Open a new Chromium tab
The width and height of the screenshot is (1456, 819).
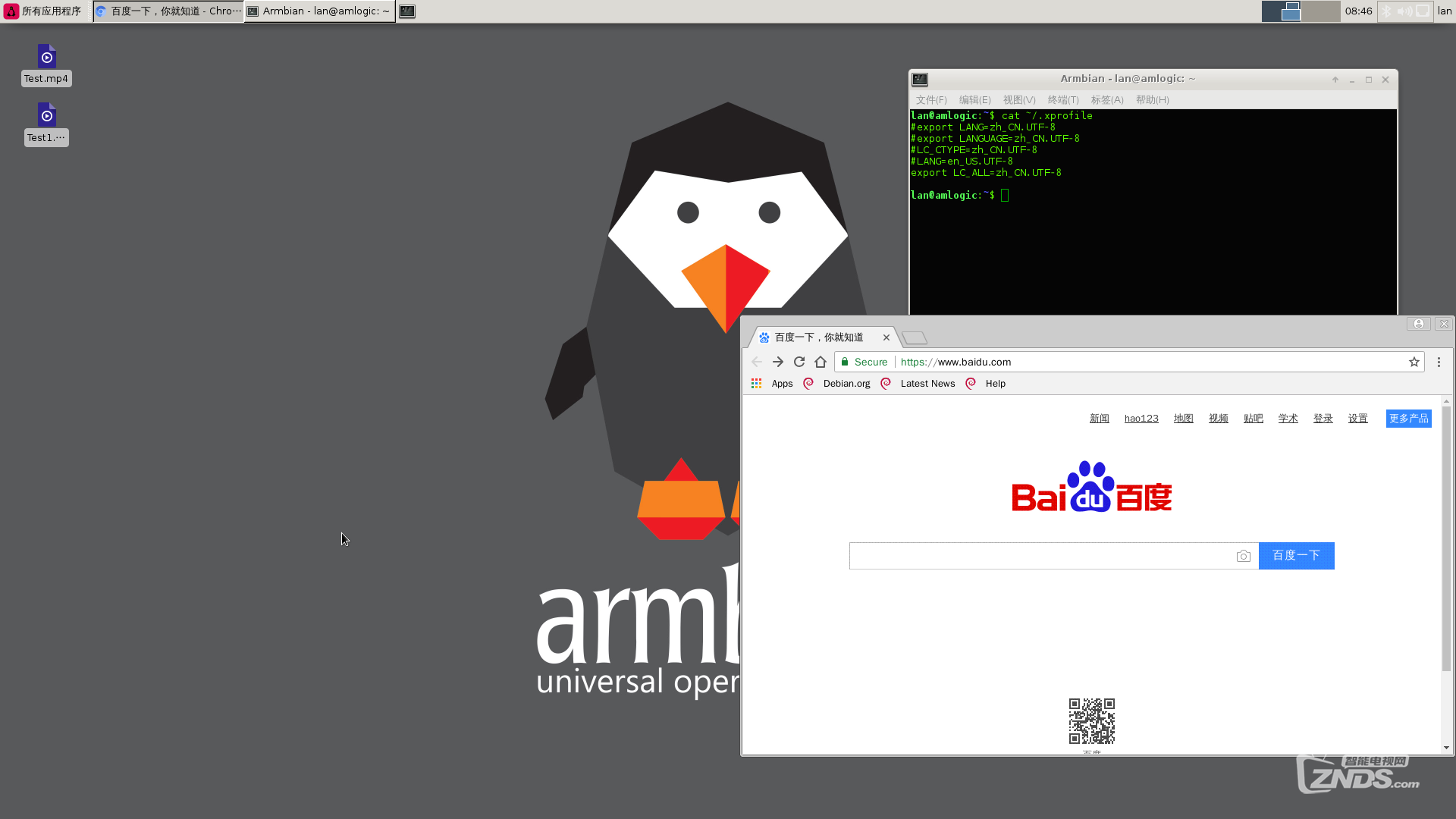click(x=915, y=337)
